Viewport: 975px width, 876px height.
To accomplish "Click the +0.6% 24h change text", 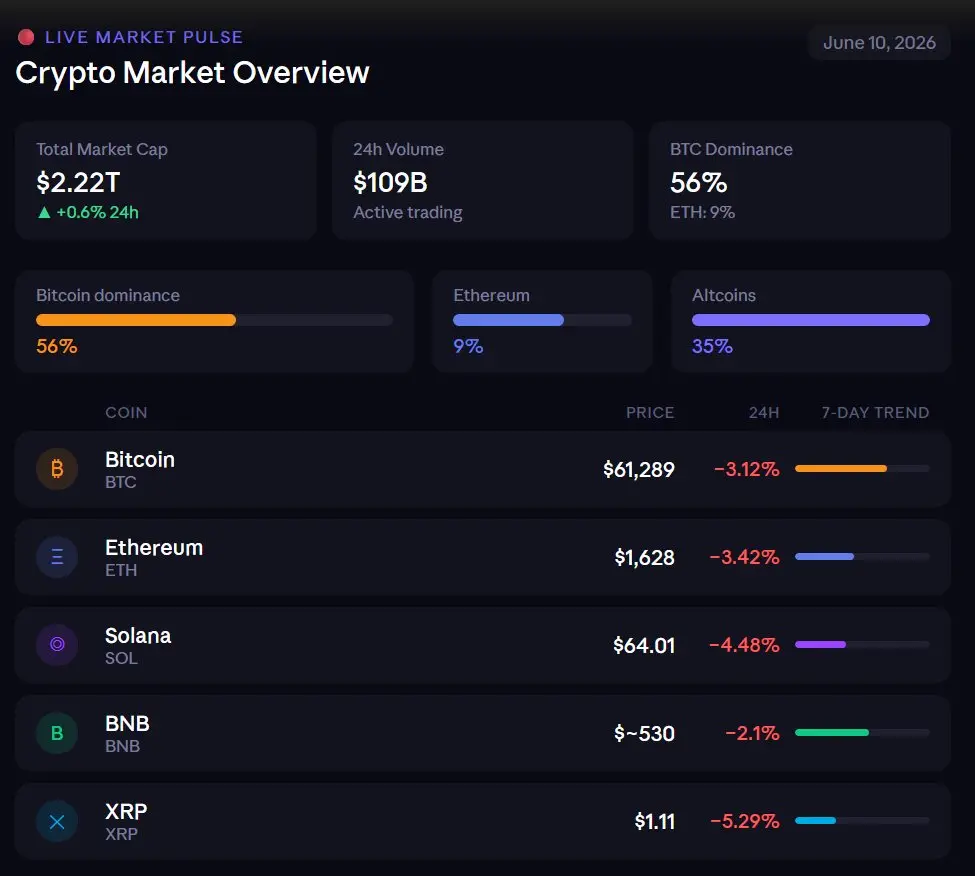I will [x=98, y=213].
